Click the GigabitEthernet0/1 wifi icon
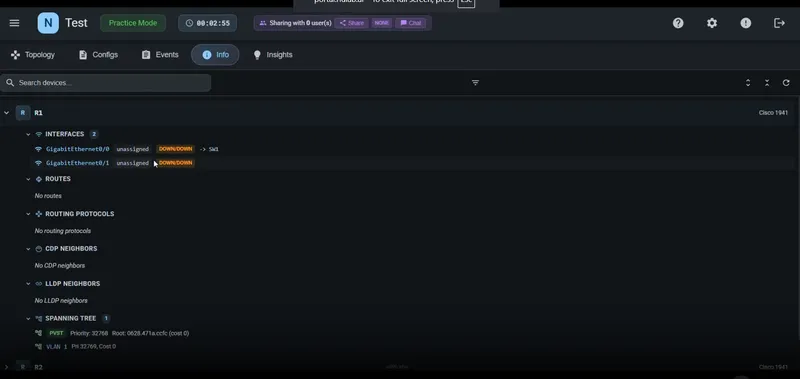The height and width of the screenshot is (379, 800). coord(38,163)
